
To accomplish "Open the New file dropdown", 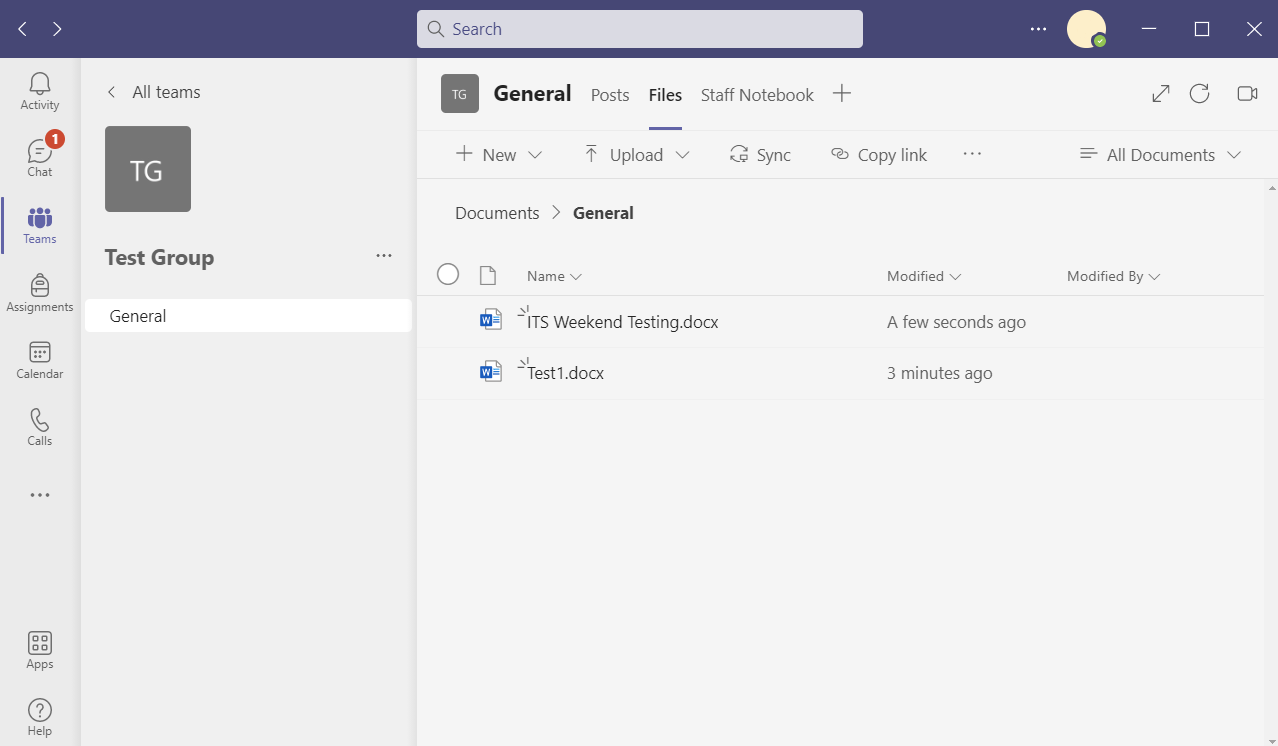I will pyautogui.click(x=497, y=154).
